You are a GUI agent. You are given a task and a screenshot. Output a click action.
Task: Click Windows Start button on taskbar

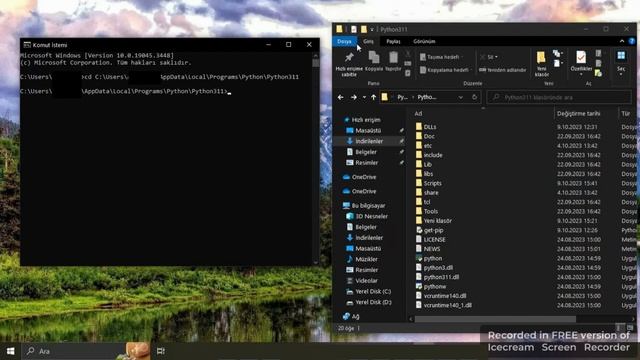[11, 351]
